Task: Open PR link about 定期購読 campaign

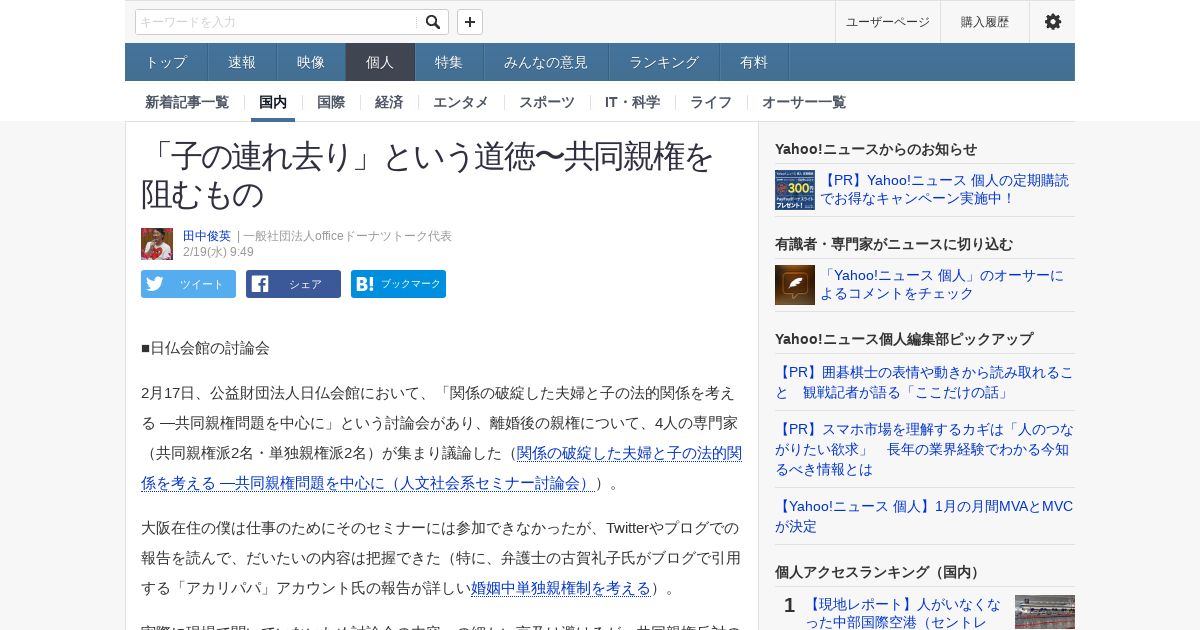Action: (944, 189)
